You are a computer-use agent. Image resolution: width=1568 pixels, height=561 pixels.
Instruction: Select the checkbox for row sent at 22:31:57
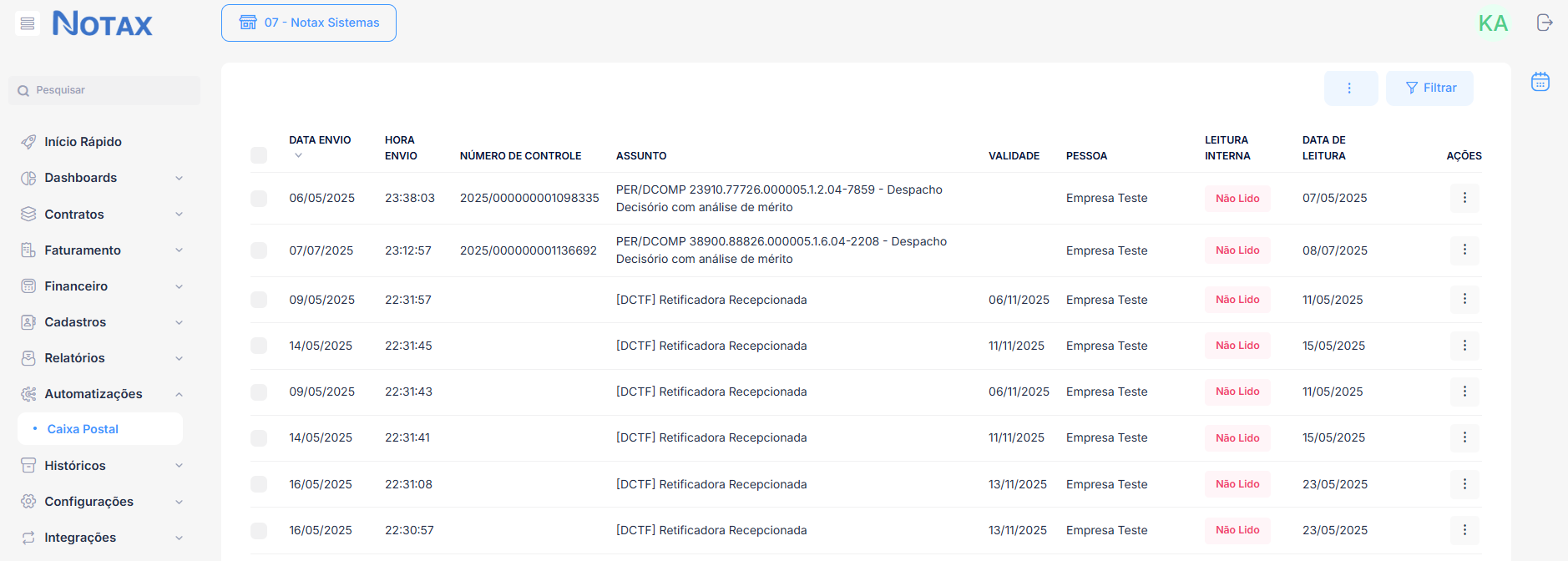tap(259, 300)
